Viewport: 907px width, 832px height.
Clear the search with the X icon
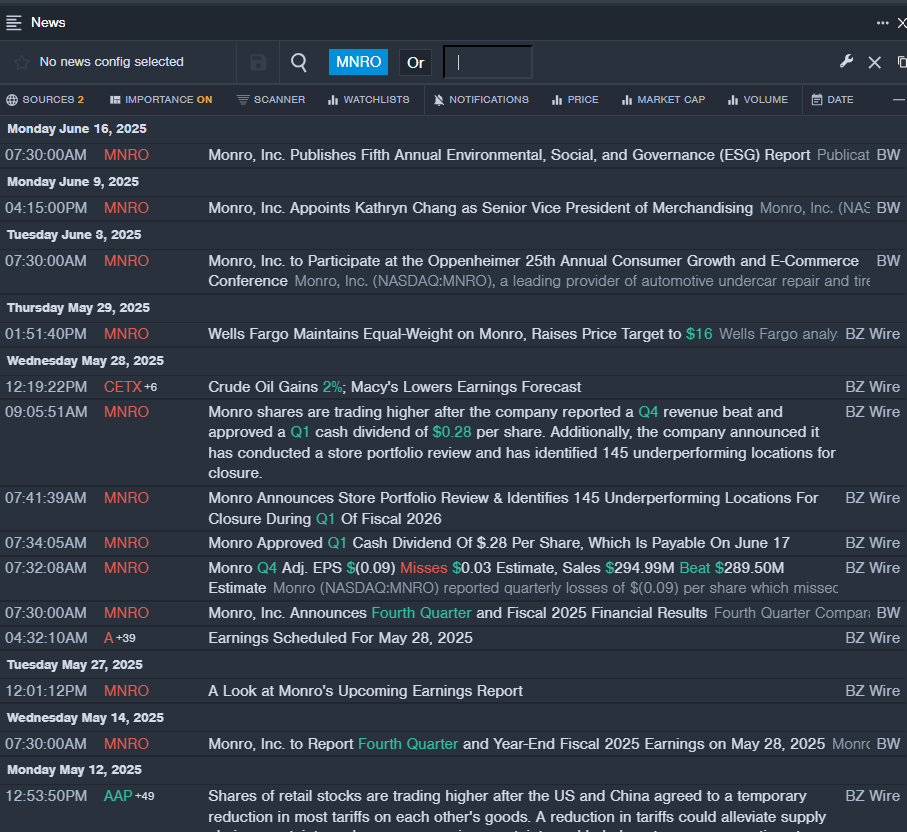point(875,62)
